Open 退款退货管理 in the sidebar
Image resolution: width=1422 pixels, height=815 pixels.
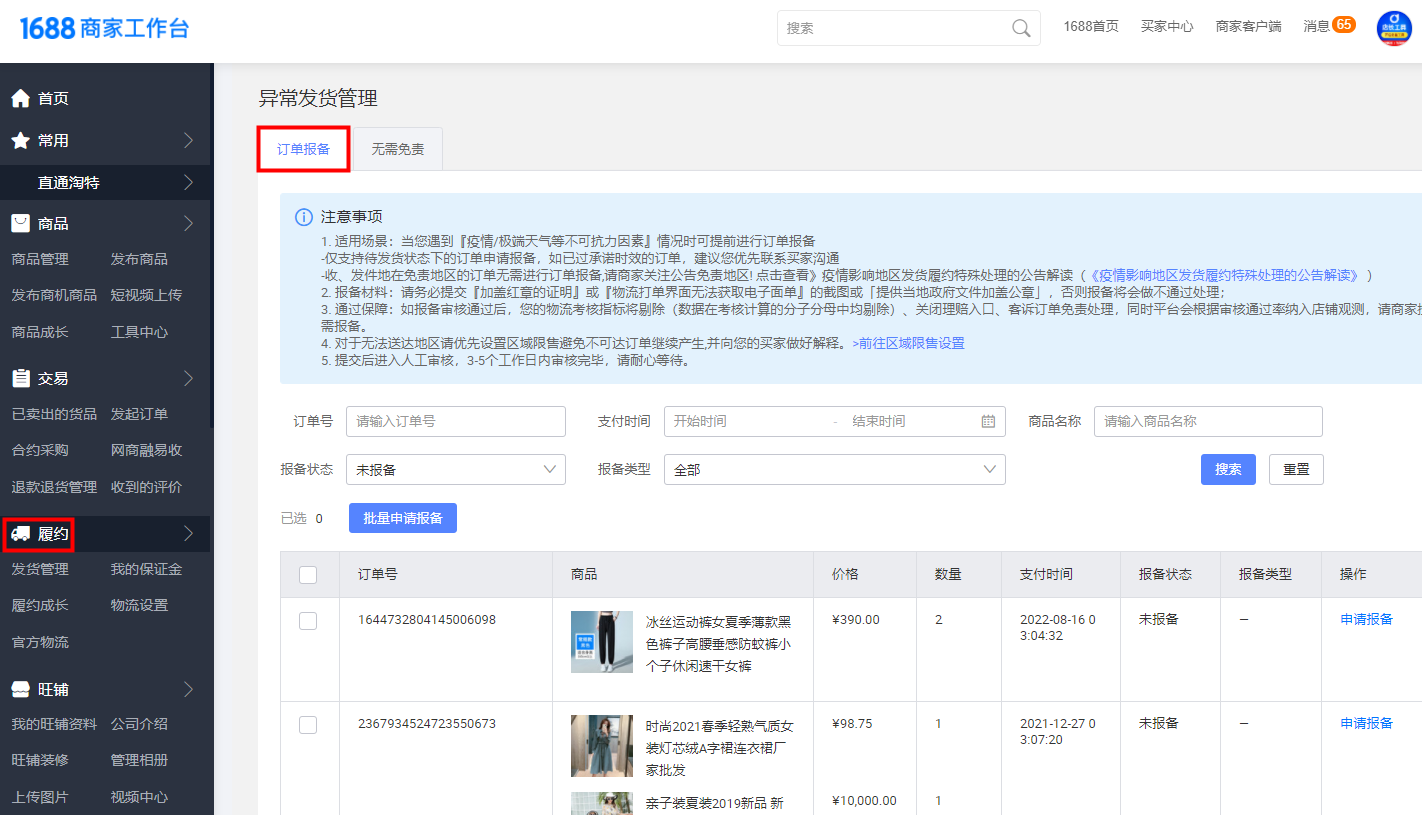coord(54,487)
